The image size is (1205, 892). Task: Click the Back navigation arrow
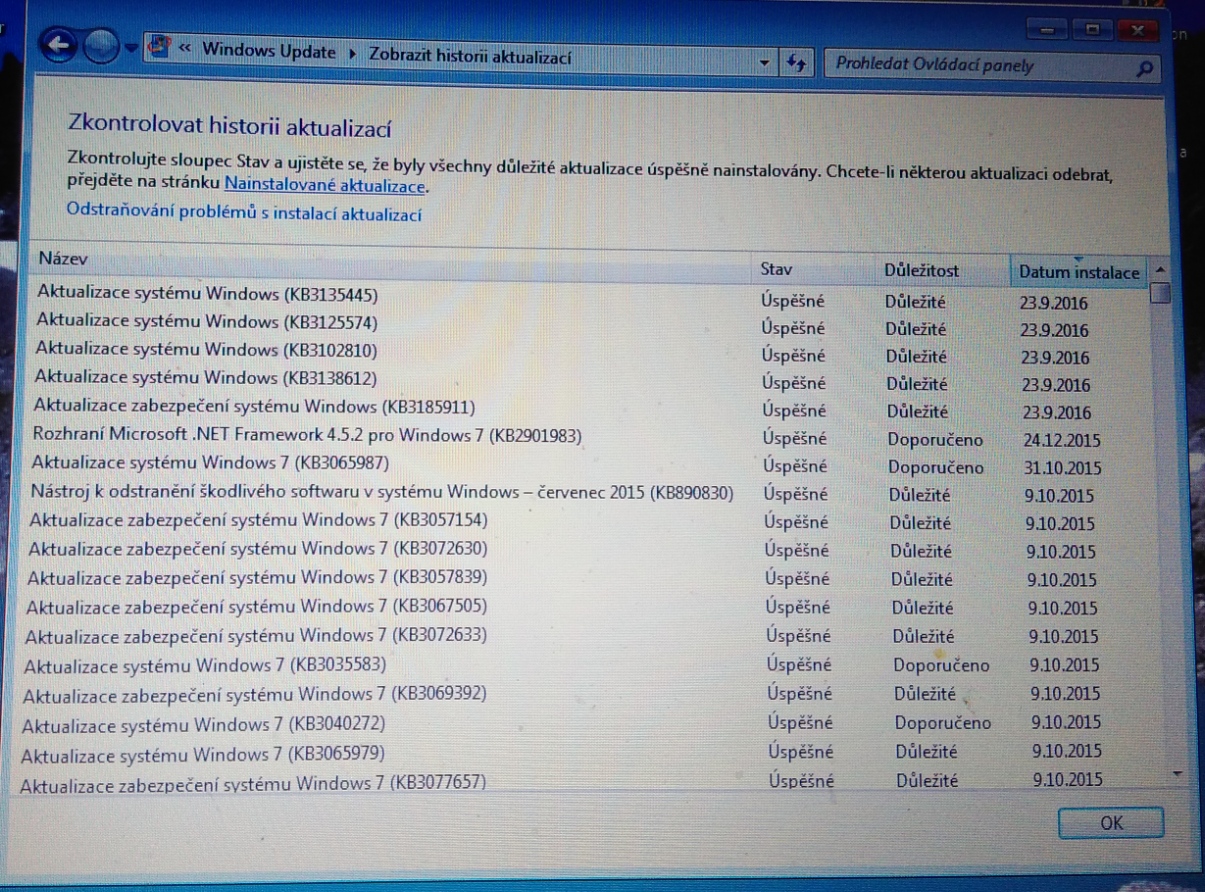coord(59,45)
